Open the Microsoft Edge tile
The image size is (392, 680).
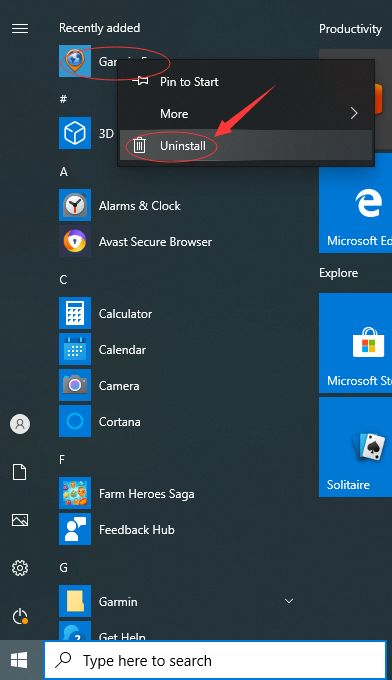(356, 203)
